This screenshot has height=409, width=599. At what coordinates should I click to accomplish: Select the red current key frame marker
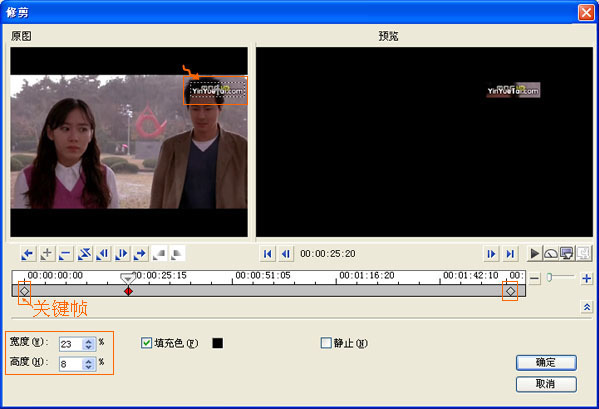coord(128,291)
